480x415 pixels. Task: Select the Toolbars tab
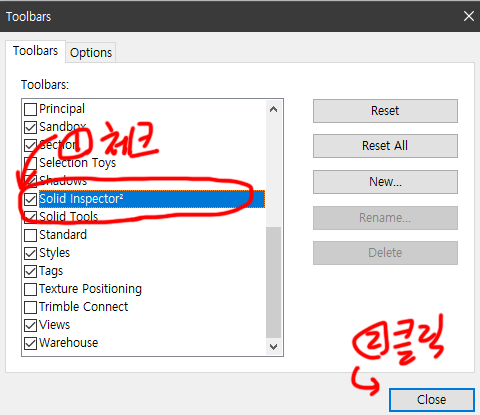(35, 51)
